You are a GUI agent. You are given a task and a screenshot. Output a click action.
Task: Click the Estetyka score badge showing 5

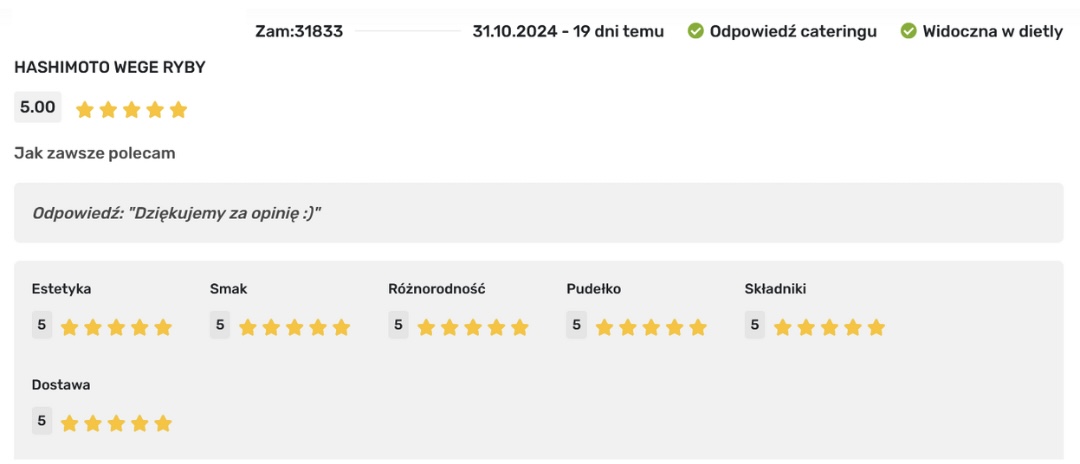(42, 325)
